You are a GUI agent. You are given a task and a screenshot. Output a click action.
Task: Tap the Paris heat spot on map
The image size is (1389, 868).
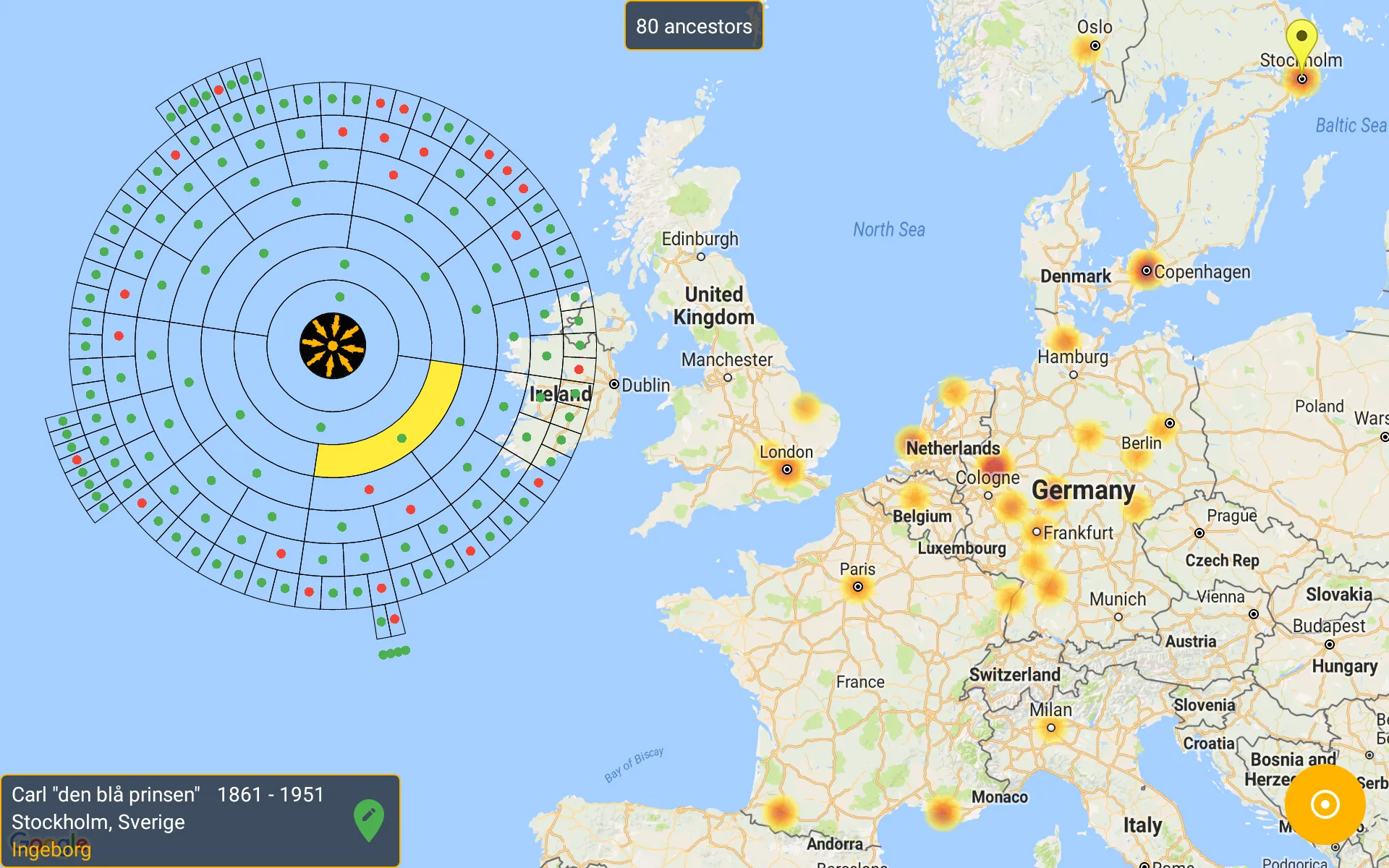[x=858, y=587]
